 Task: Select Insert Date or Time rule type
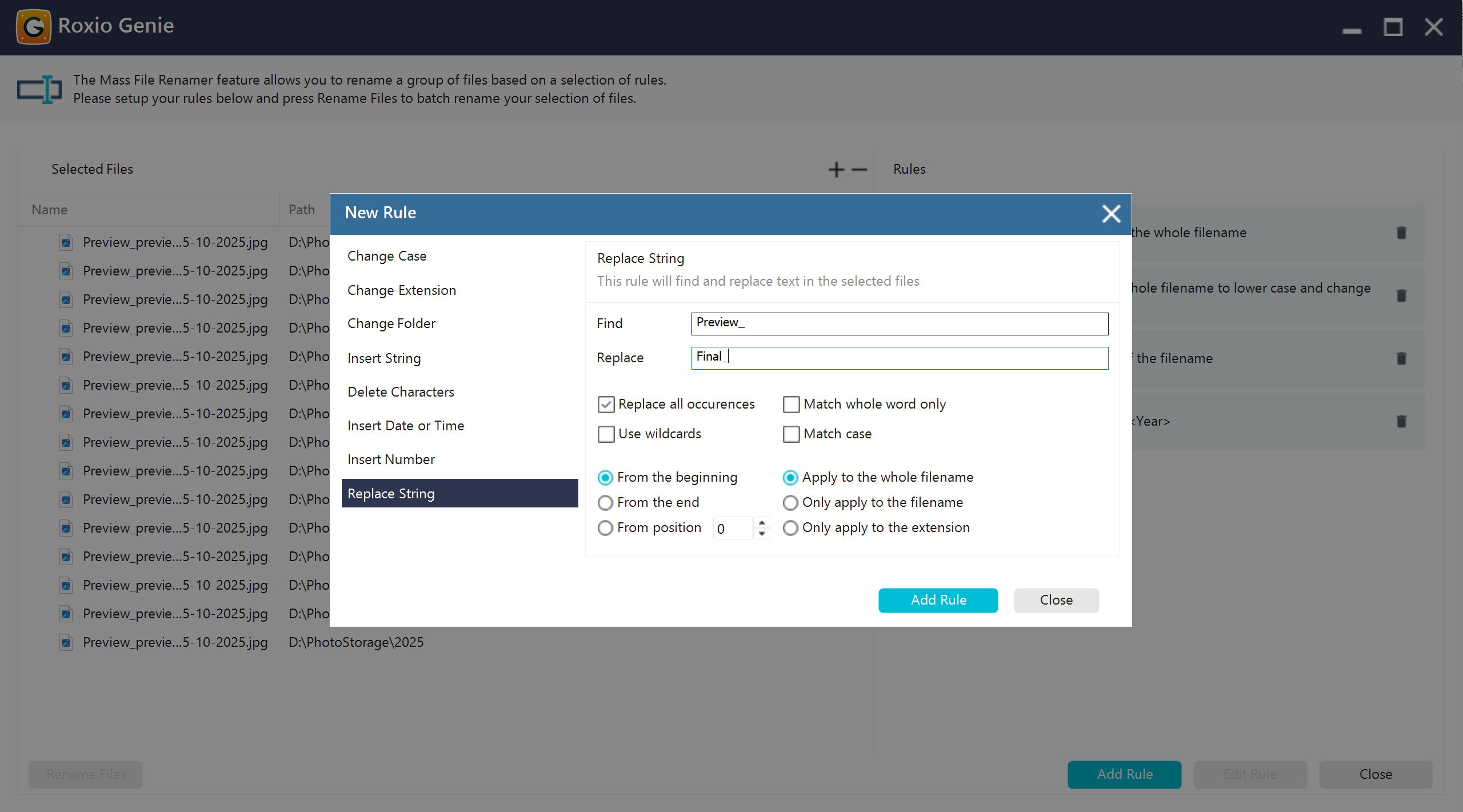click(406, 426)
